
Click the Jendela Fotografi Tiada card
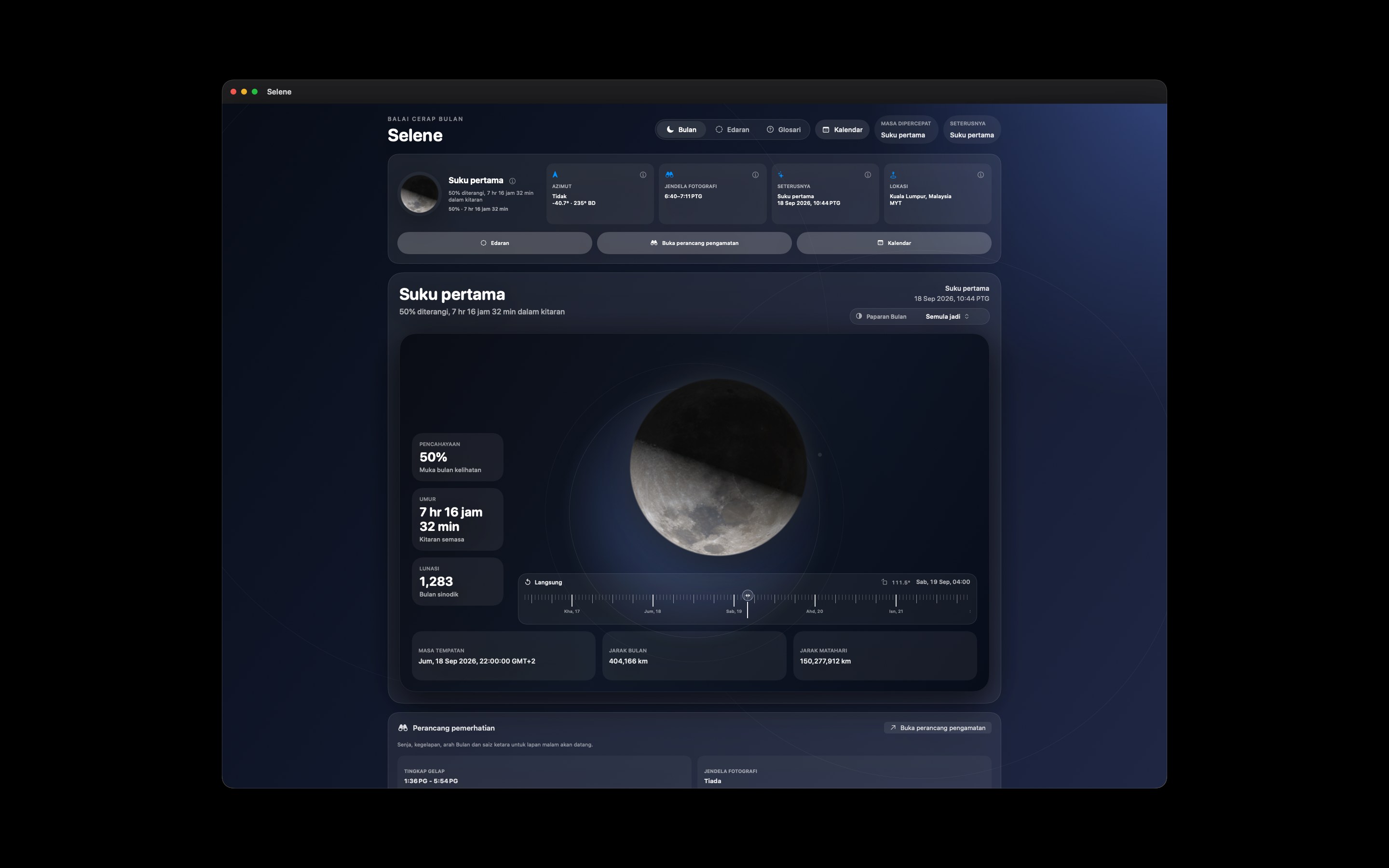pyautogui.click(x=844, y=772)
